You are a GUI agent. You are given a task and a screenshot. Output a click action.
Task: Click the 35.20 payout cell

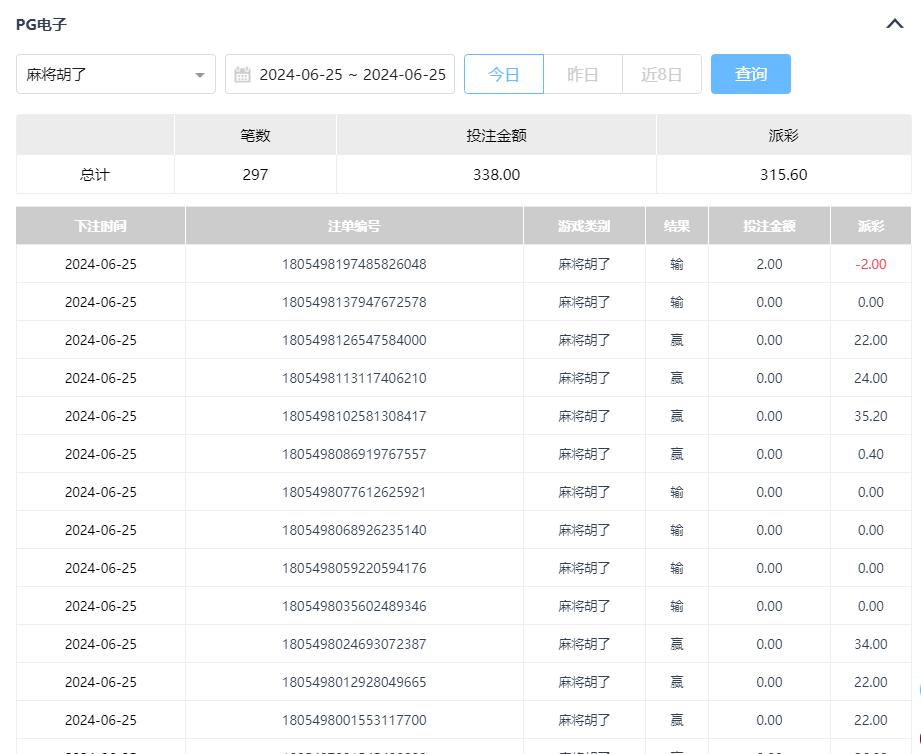(870, 416)
